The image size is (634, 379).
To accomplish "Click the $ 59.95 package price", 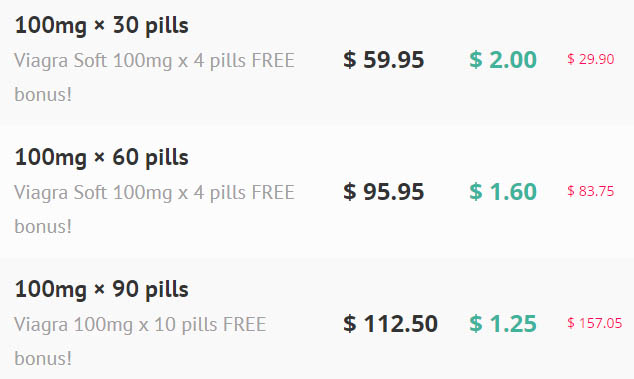I will coord(383,60).
